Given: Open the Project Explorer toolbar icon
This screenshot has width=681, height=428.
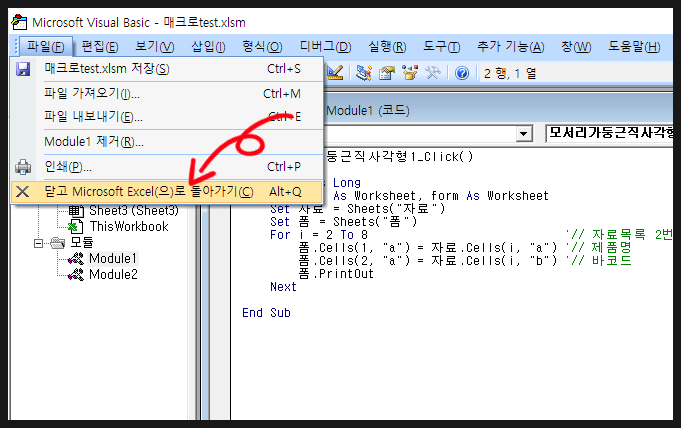Looking at the screenshot, I should pyautogui.click(x=364, y=73).
